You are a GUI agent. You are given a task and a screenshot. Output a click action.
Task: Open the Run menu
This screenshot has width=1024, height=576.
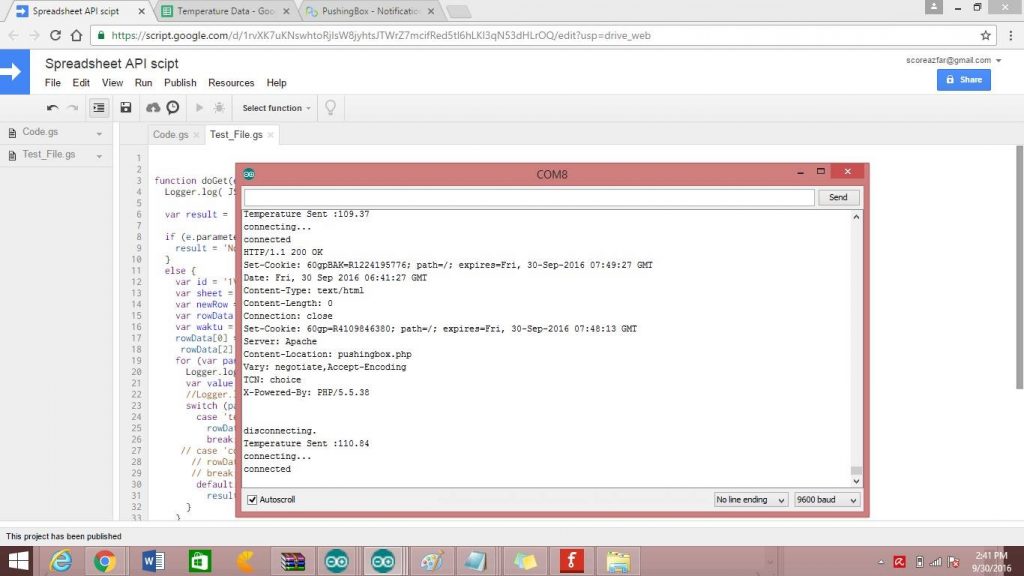click(143, 83)
